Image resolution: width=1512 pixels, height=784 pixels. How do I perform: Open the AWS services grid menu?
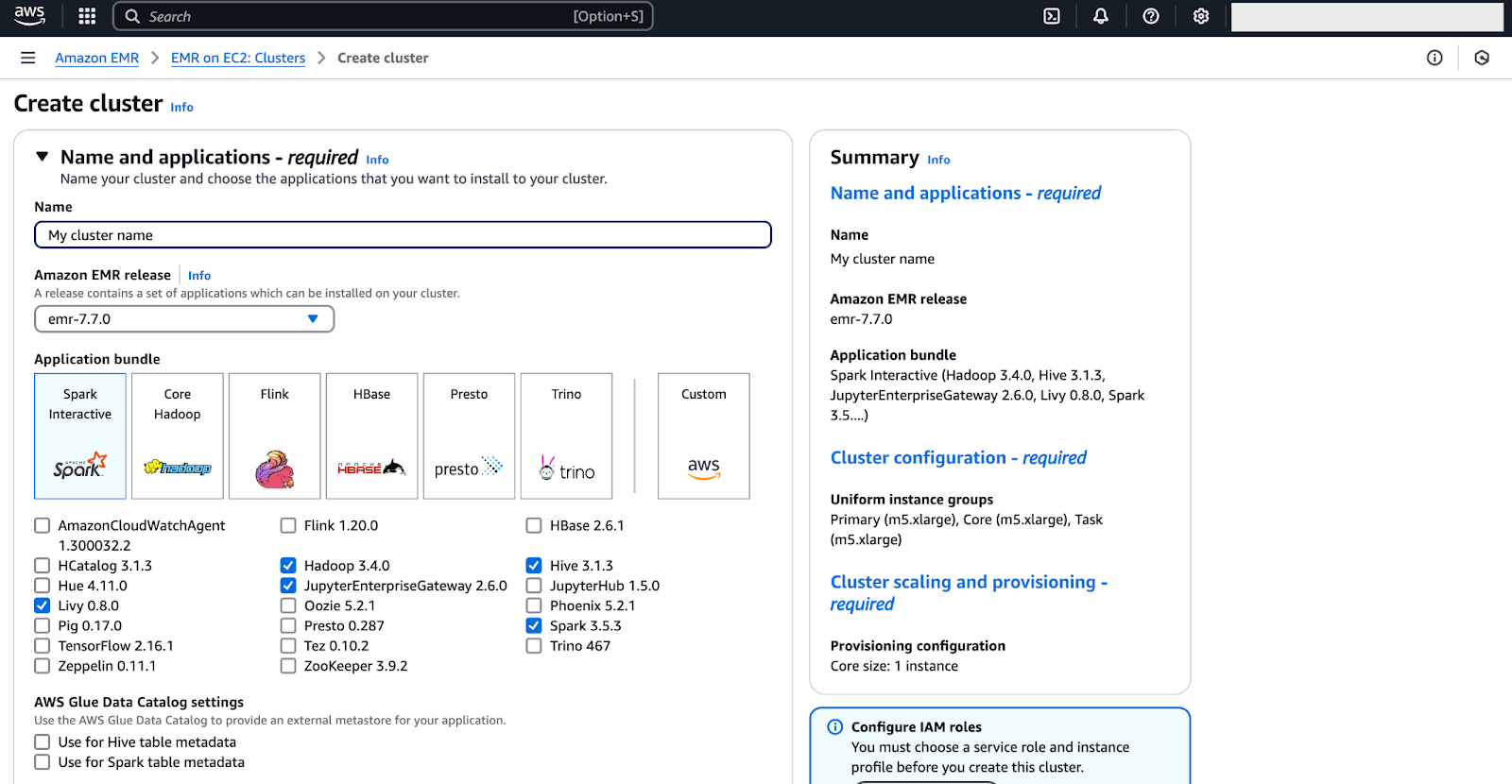click(87, 16)
